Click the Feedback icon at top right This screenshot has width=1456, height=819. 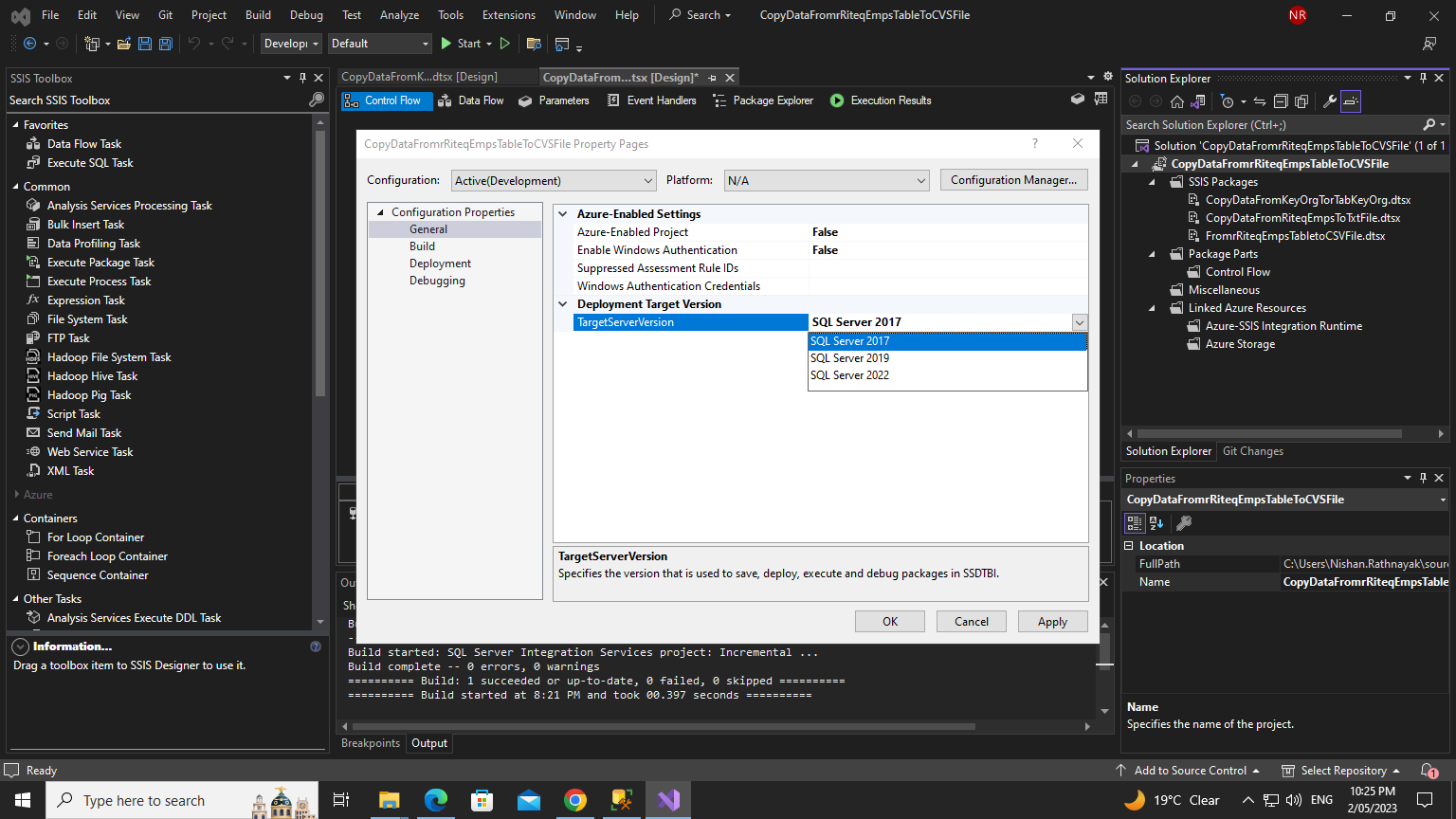point(1429,44)
